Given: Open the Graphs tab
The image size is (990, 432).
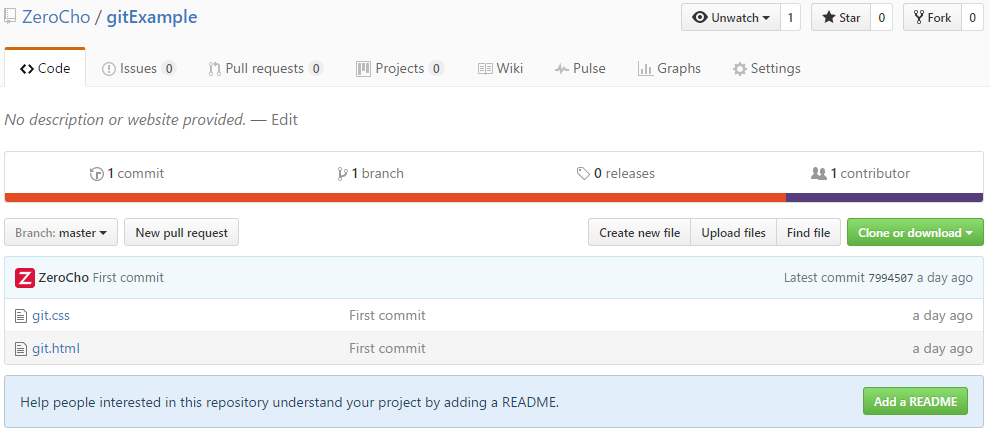Looking at the screenshot, I should (x=669, y=68).
